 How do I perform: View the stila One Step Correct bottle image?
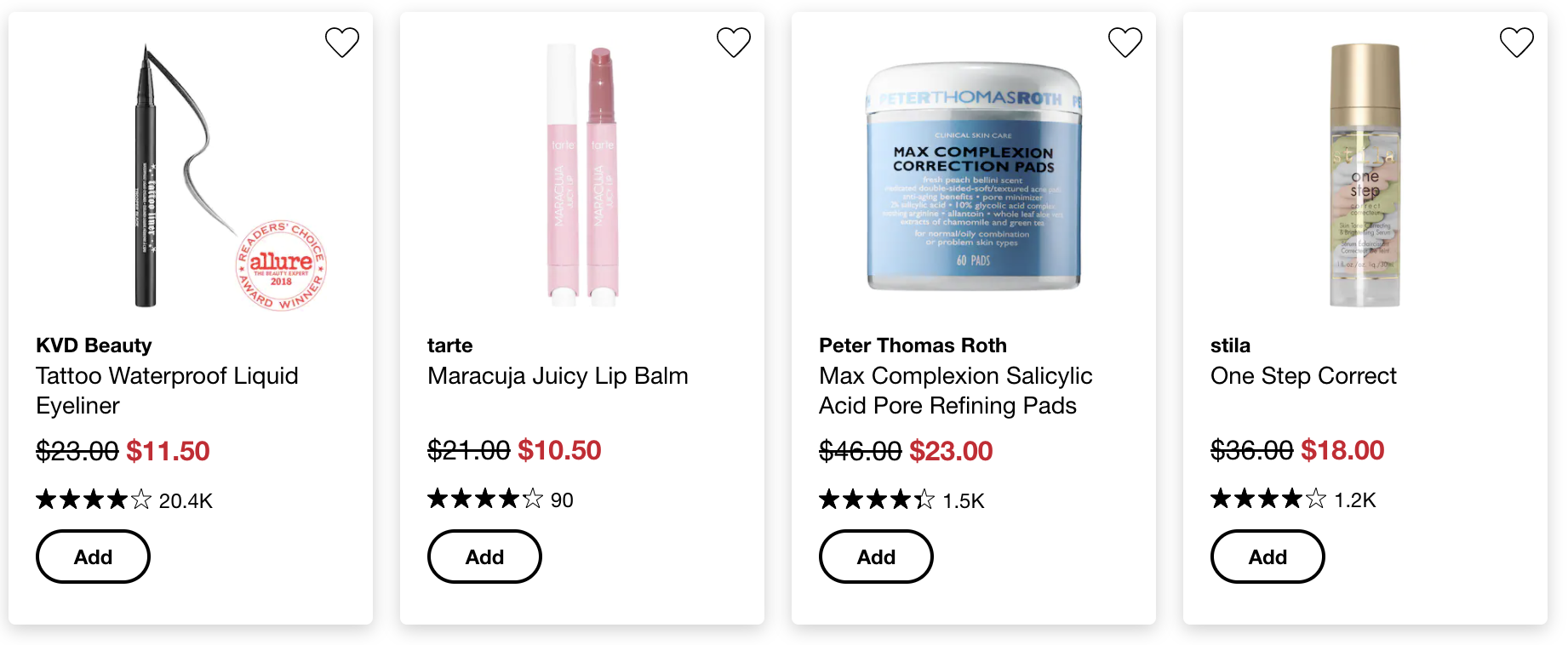tap(1365, 175)
